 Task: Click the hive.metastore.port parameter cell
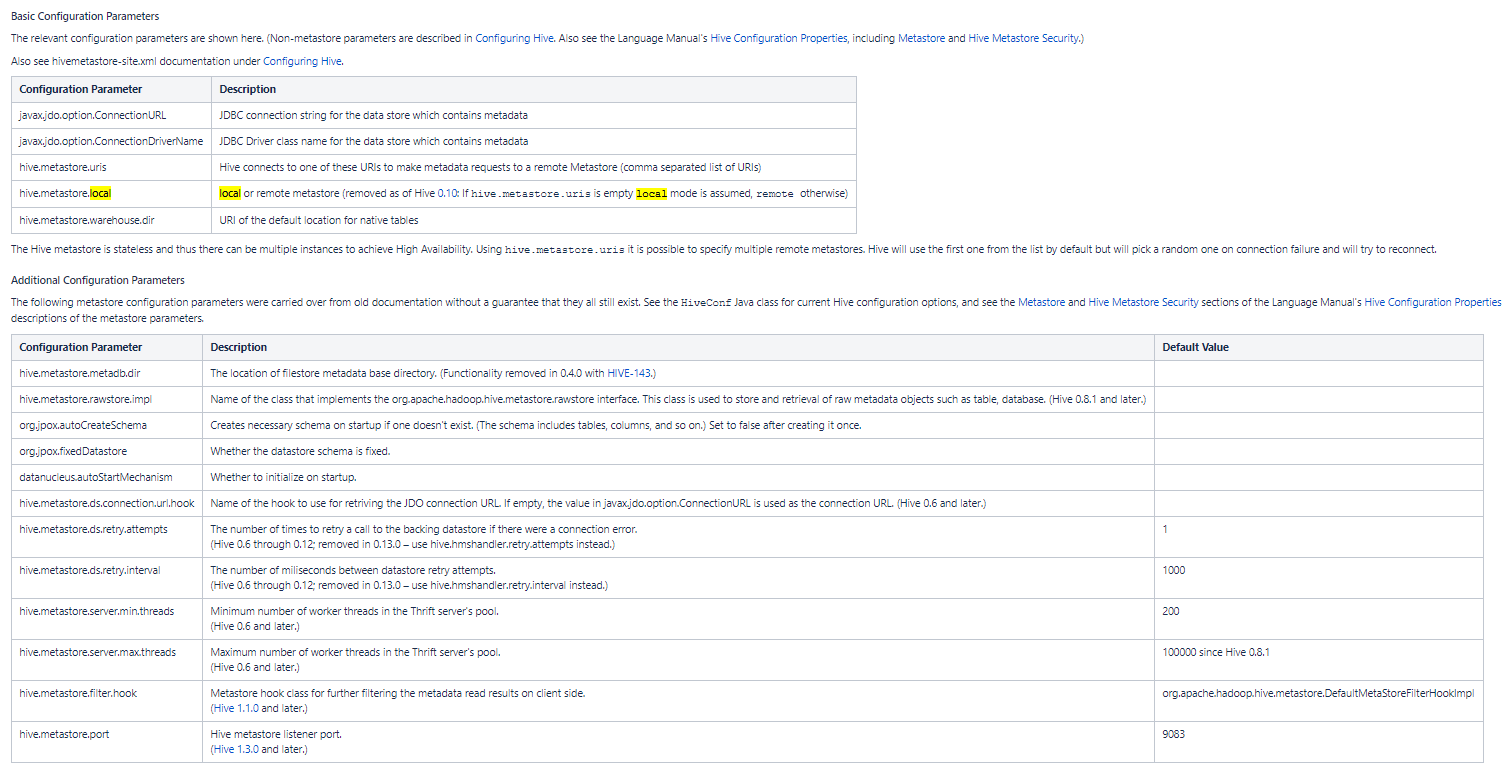[107, 741]
